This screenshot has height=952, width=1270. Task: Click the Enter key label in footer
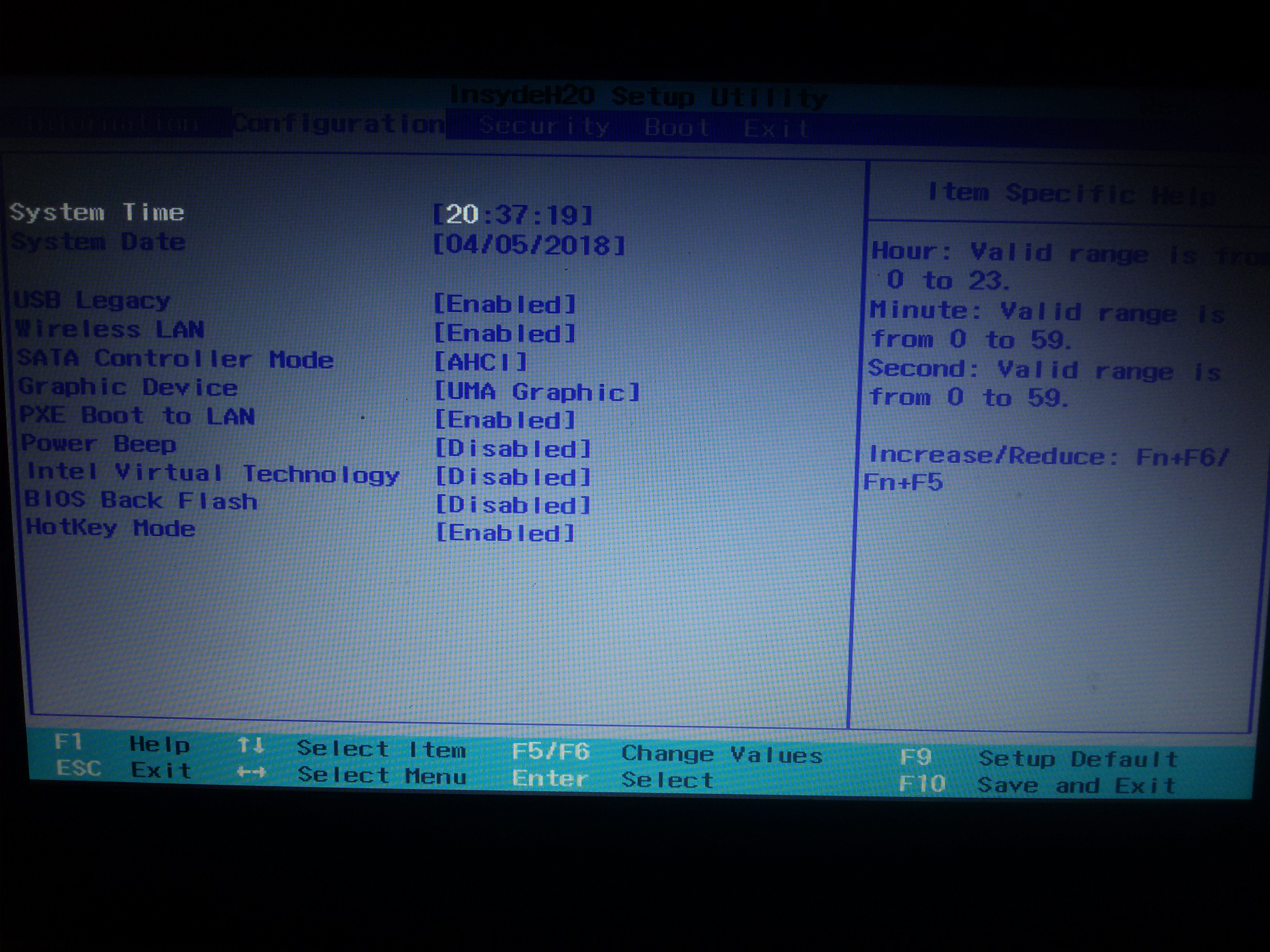point(550,779)
